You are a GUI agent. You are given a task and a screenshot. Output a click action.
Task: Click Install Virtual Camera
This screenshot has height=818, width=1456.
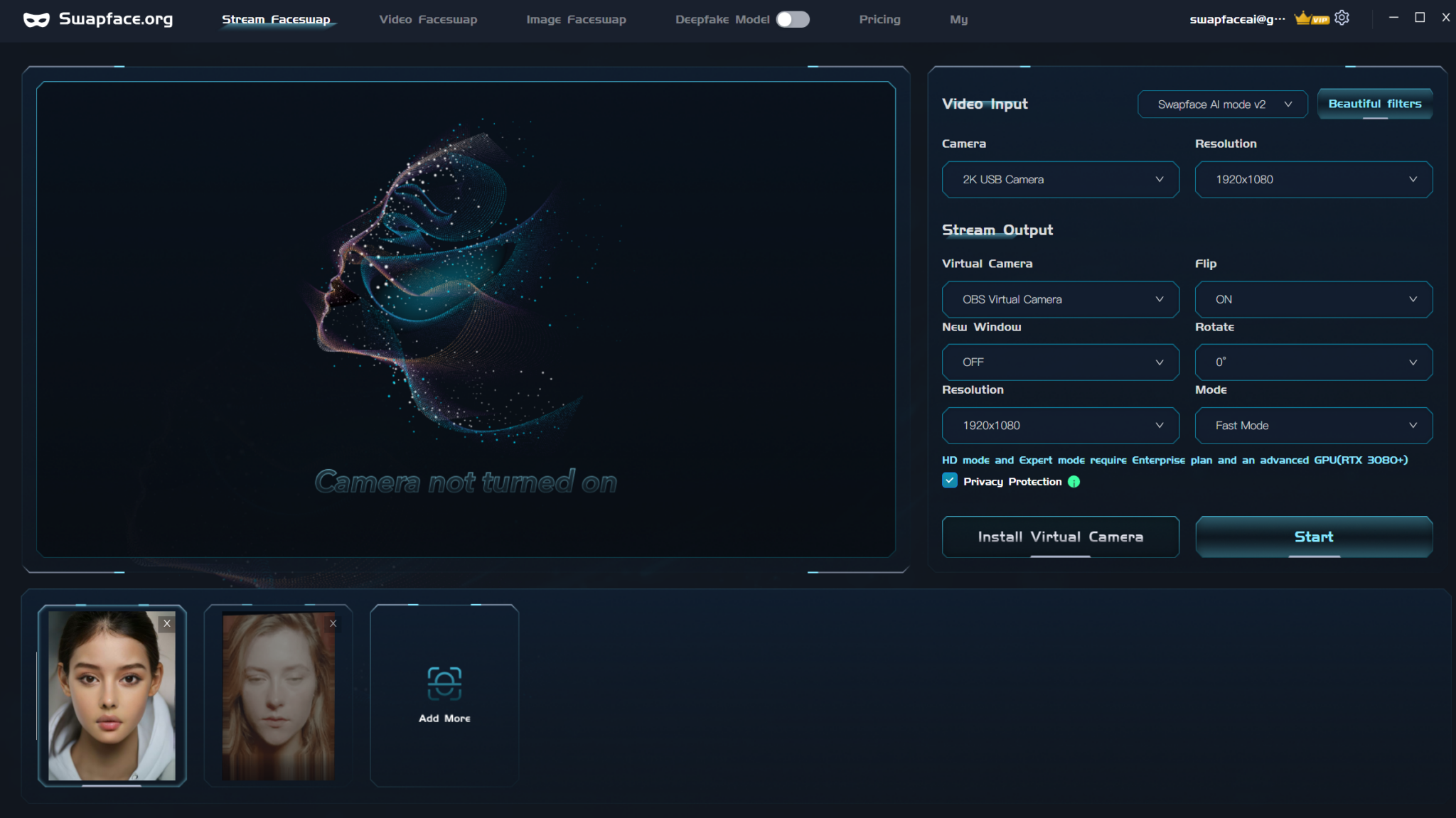[x=1059, y=537]
